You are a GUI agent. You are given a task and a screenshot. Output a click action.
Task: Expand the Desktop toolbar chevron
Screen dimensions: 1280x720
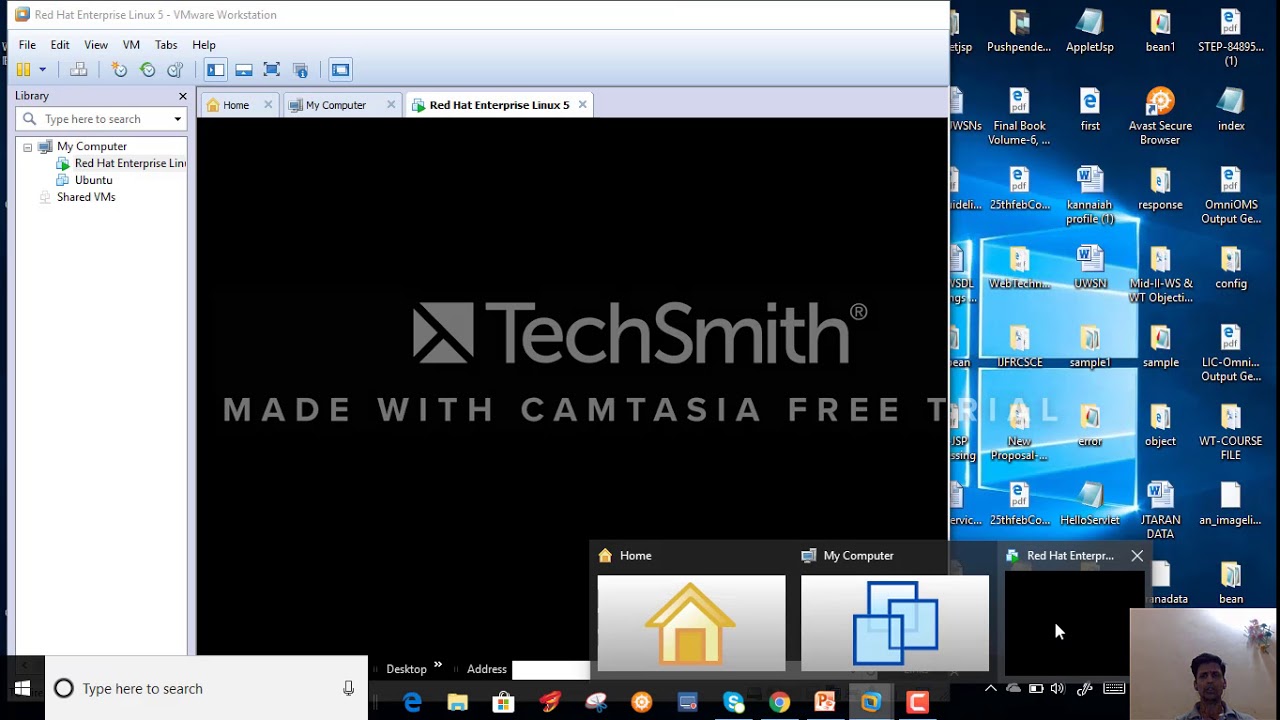click(x=437, y=665)
